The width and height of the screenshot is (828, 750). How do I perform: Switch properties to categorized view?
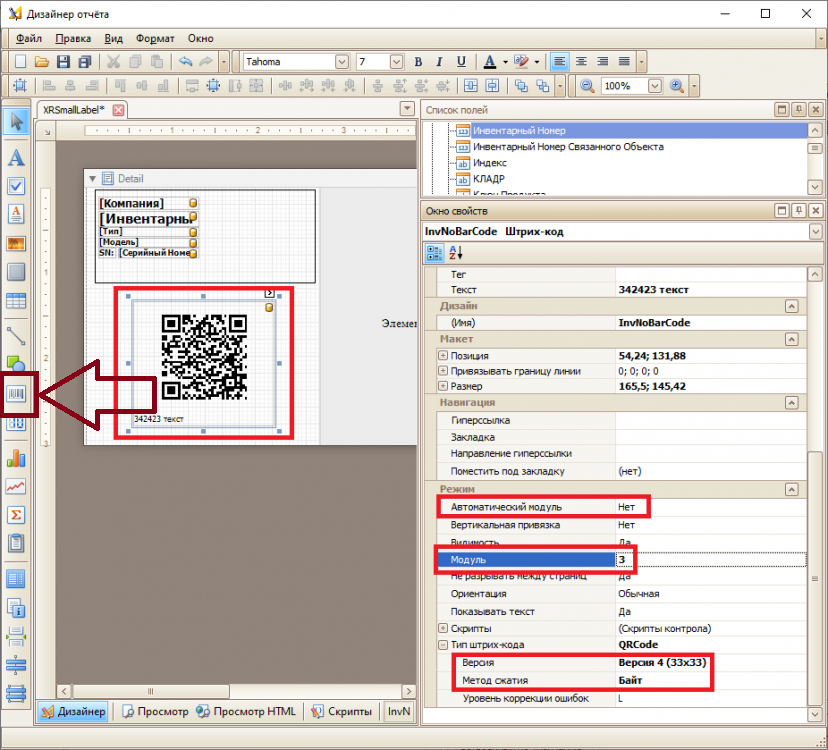(x=435, y=253)
